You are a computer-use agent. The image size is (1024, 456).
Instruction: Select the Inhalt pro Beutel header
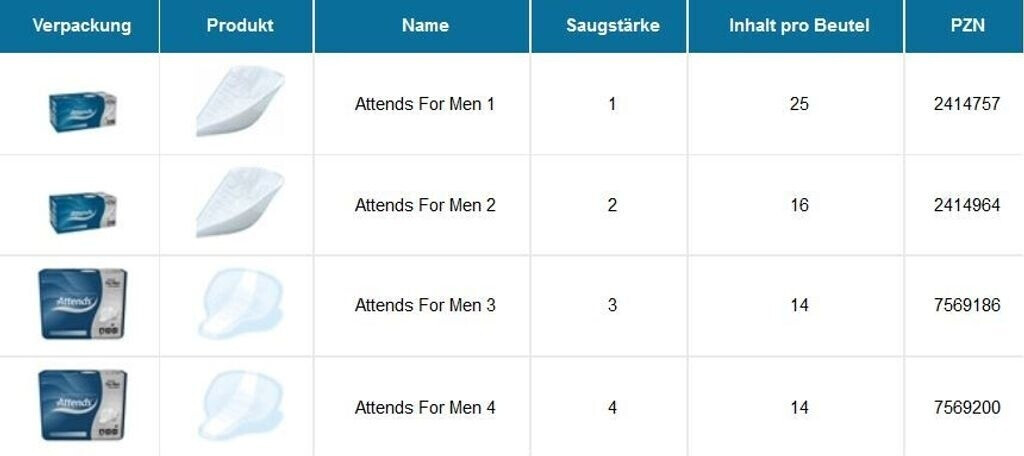pyautogui.click(x=798, y=25)
